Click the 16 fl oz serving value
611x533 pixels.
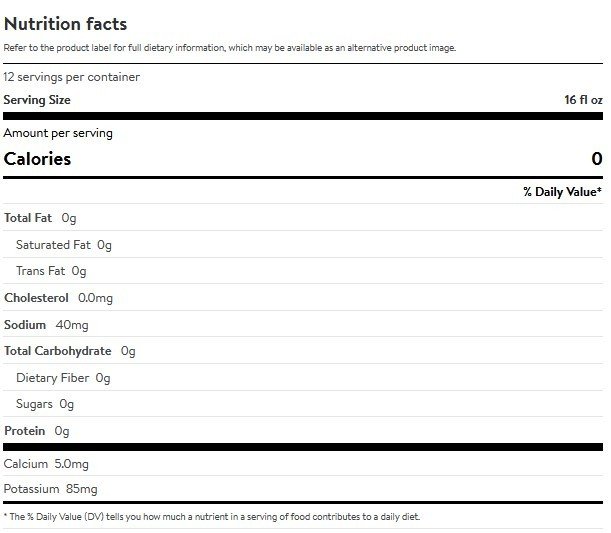click(x=583, y=100)
